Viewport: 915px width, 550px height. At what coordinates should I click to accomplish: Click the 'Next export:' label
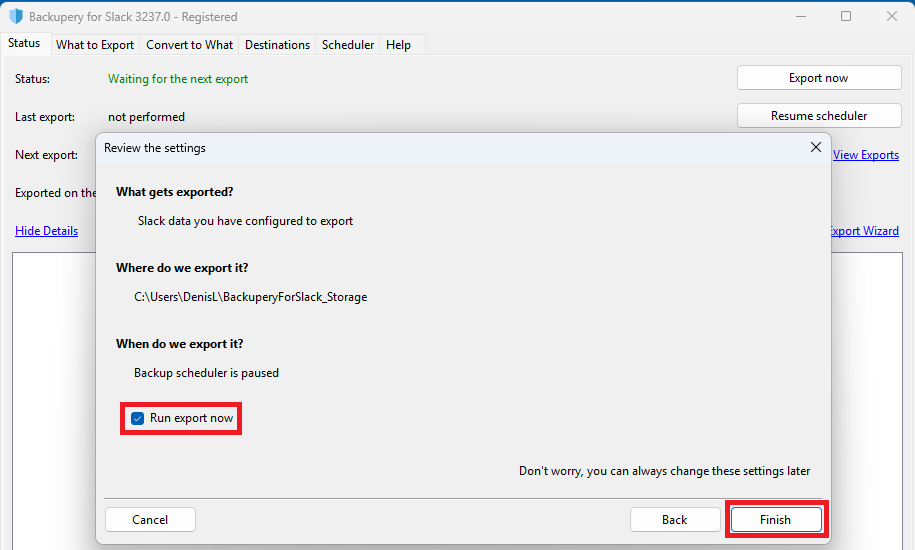[x=47, y=155]
